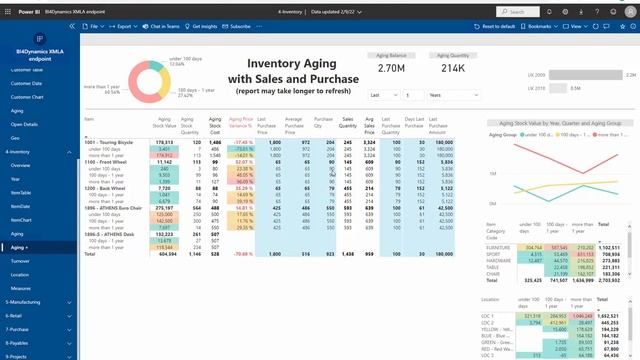Open the Bookmarks dropdown
The width and height of the screenshot is (640, 360).
(x=539, y=26)
